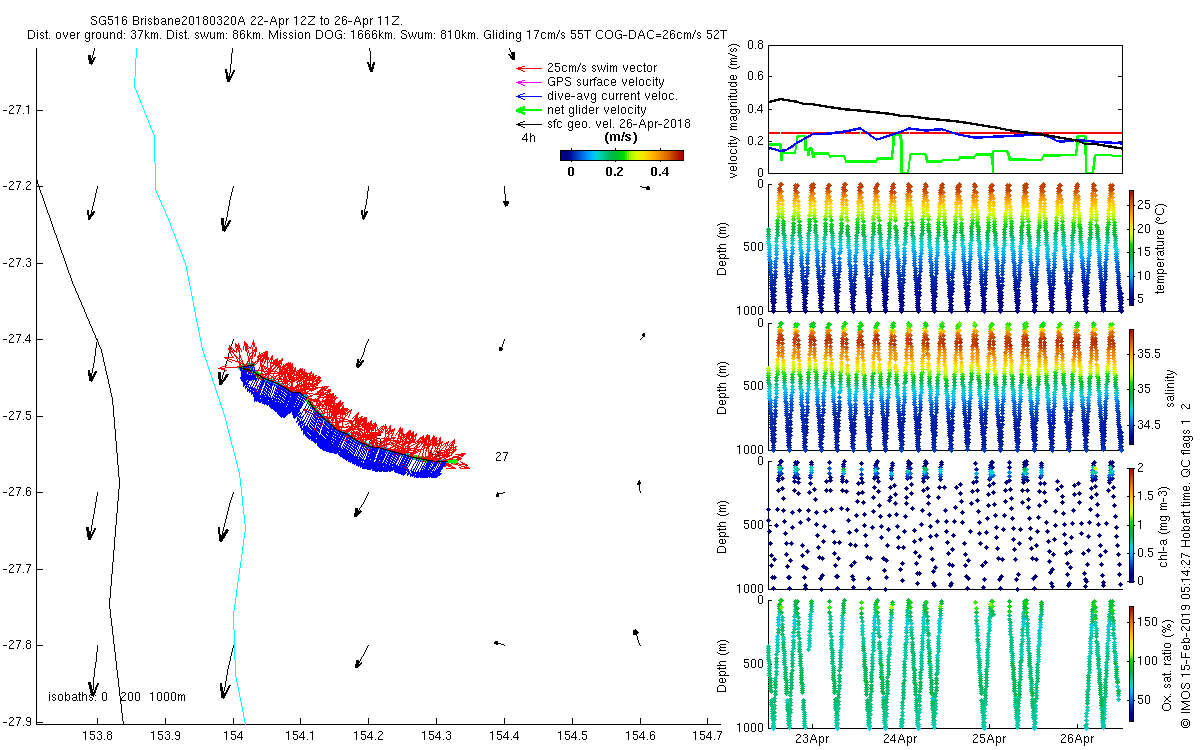Click the black sfc geo. vel. legend arrow
Viewport: 1200px width, 750px height.
pyautogui.click(x=526, y=124)
